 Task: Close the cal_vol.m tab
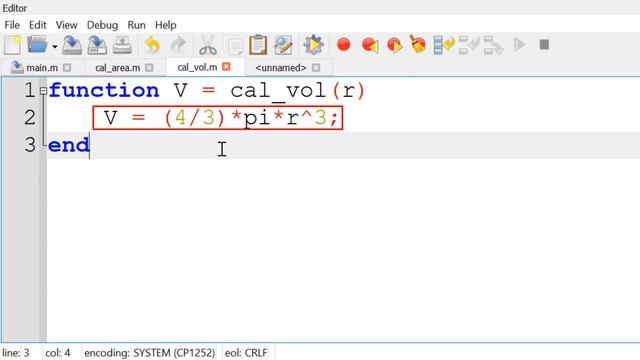pyautogui.click(x=226, y=67)
